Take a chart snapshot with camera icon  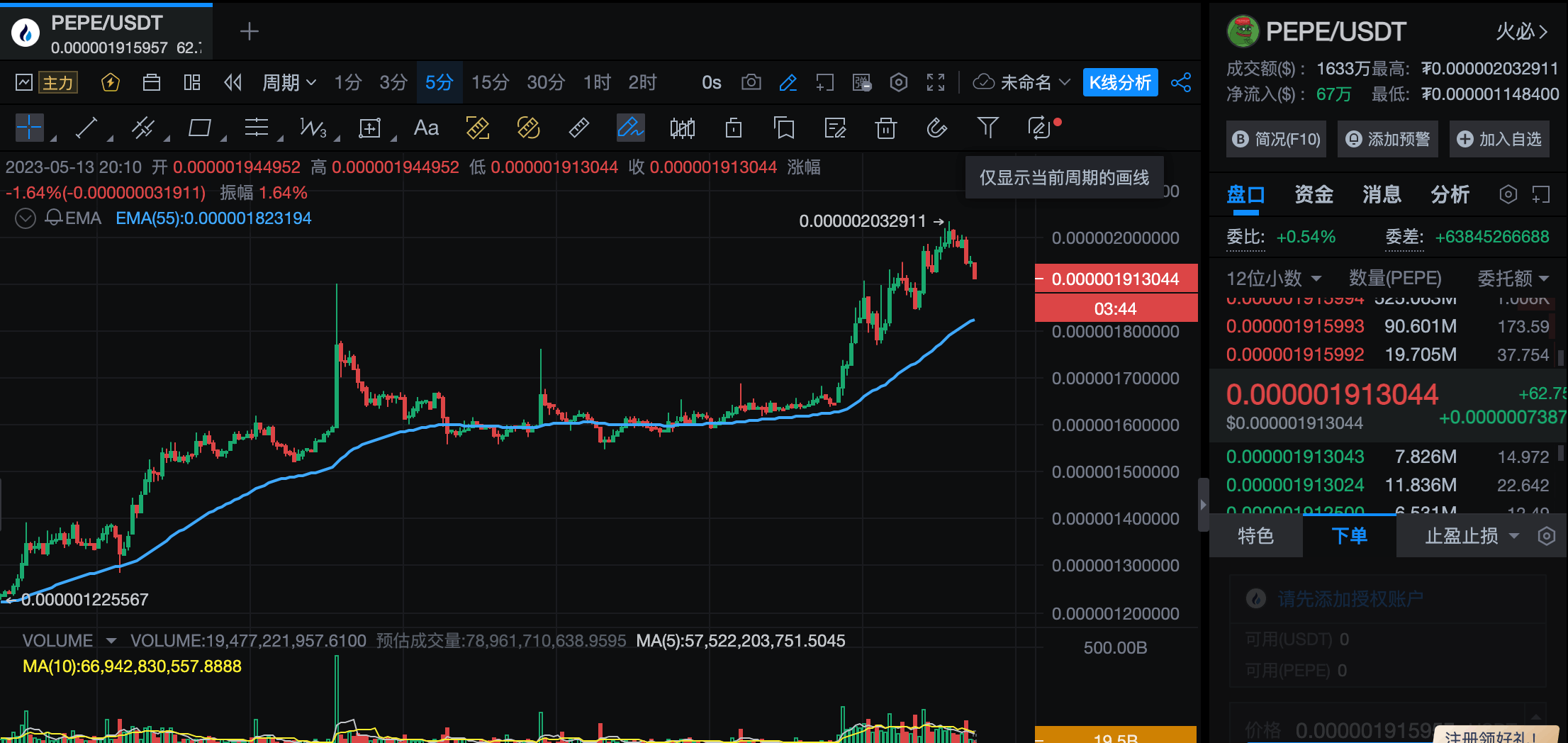click(x=751, y=83)
